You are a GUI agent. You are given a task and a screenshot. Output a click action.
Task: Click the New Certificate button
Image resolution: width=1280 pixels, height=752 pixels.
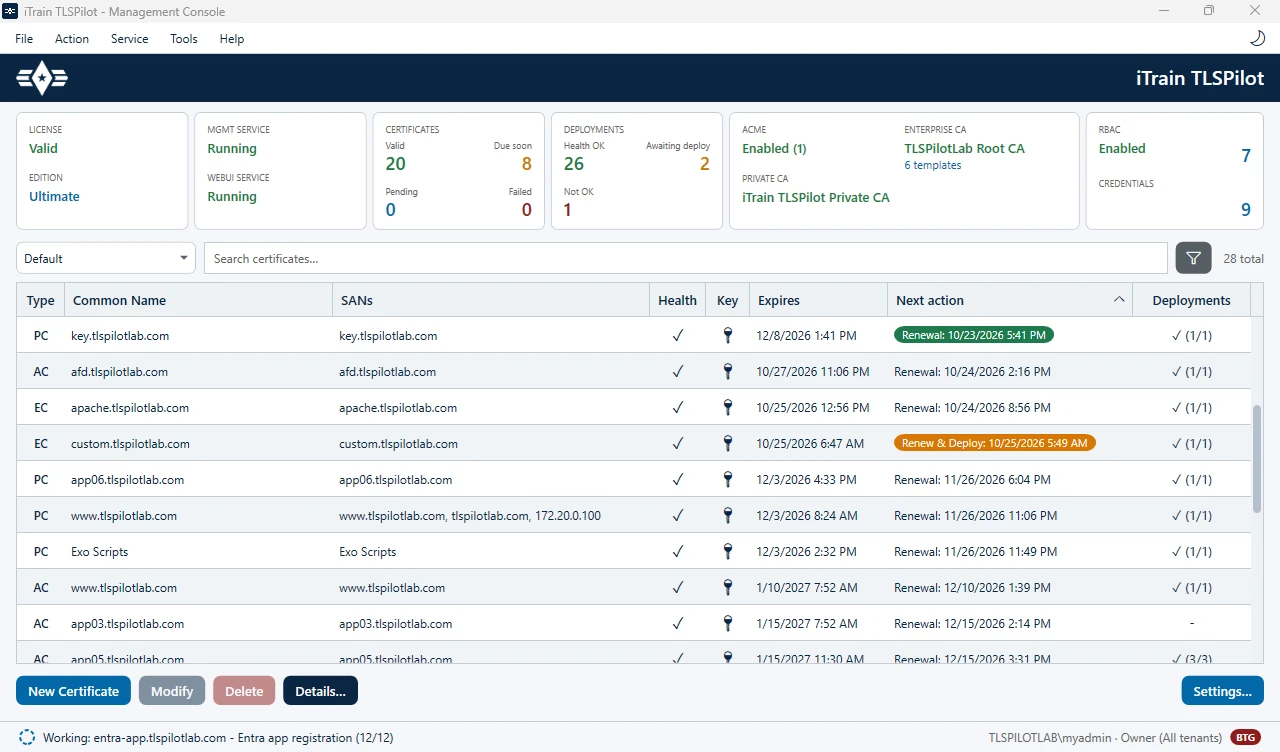coord(73,691)
